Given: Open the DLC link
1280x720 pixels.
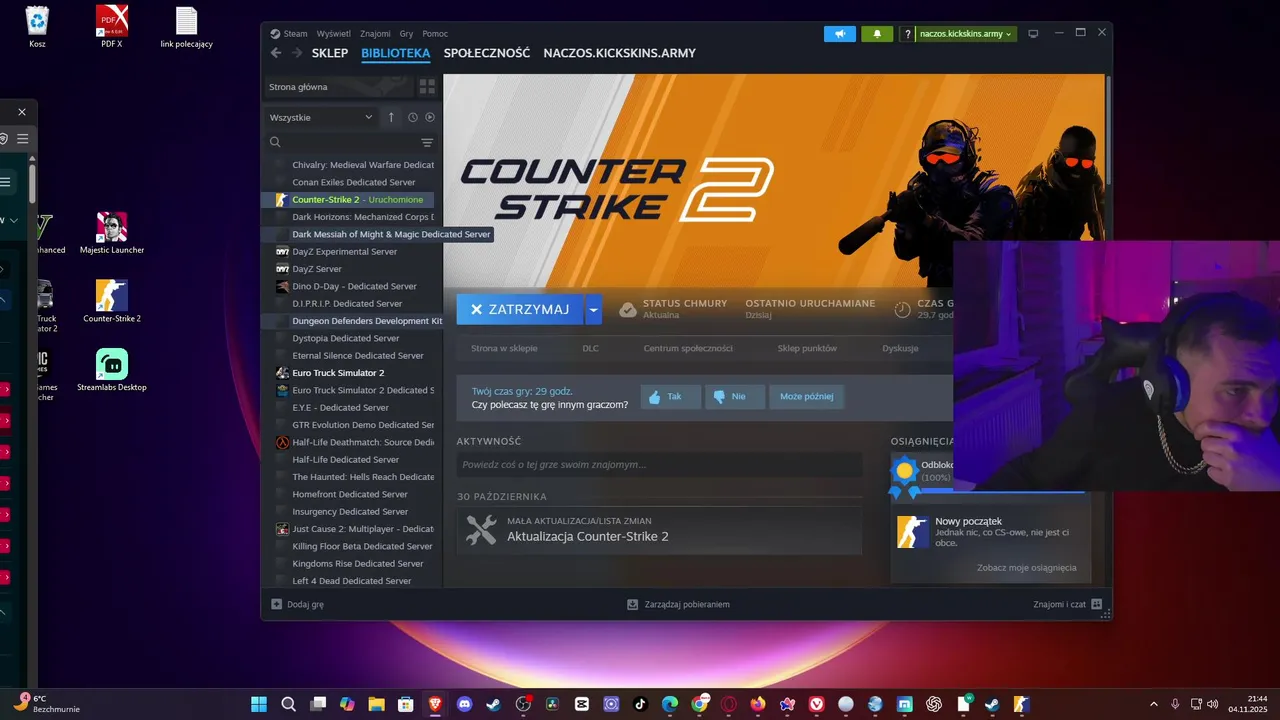Looking at the screenshot, I should [x=590, y=348].
